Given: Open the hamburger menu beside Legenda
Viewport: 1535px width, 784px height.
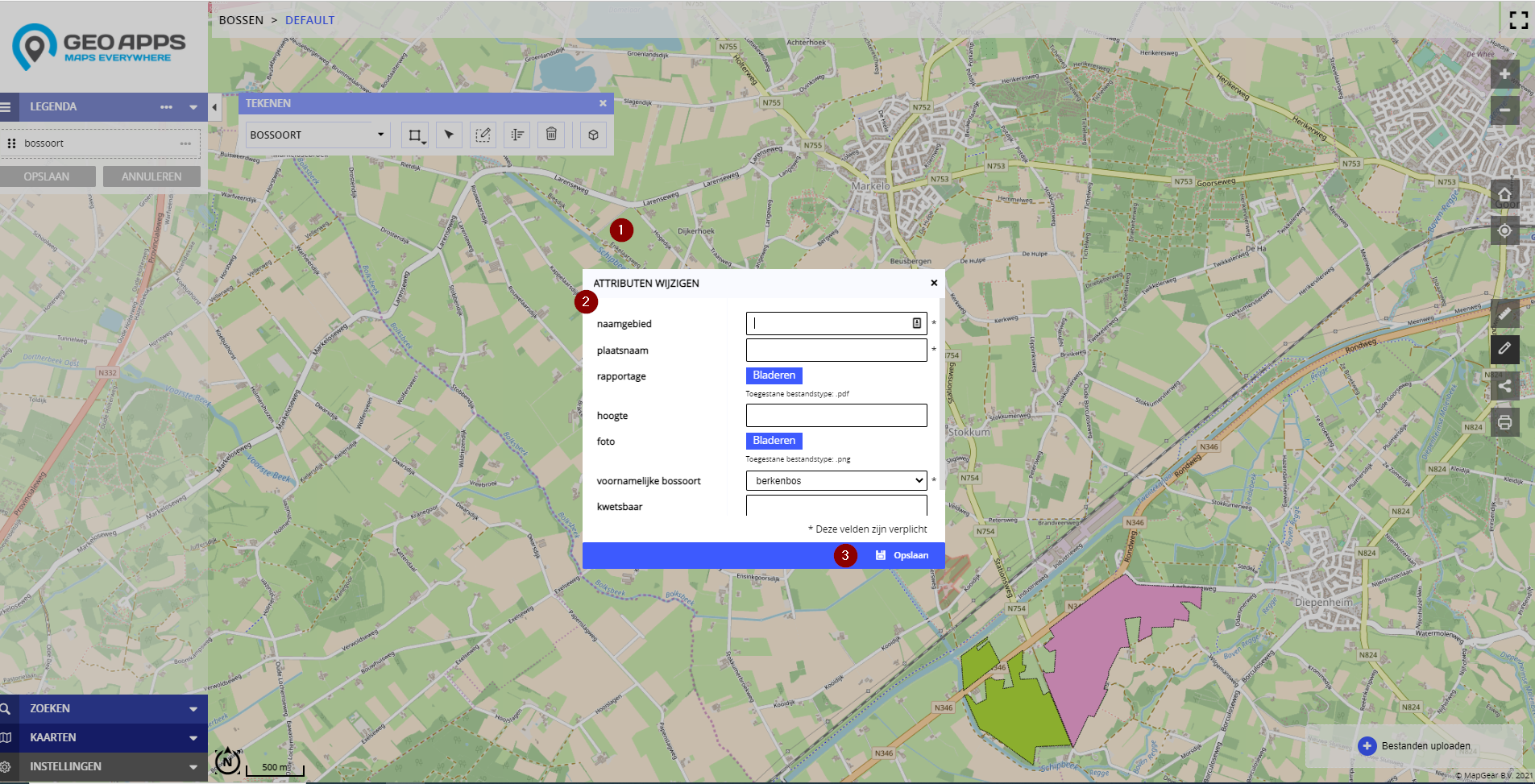Looking at the screenshot, I should click(6, 106).
